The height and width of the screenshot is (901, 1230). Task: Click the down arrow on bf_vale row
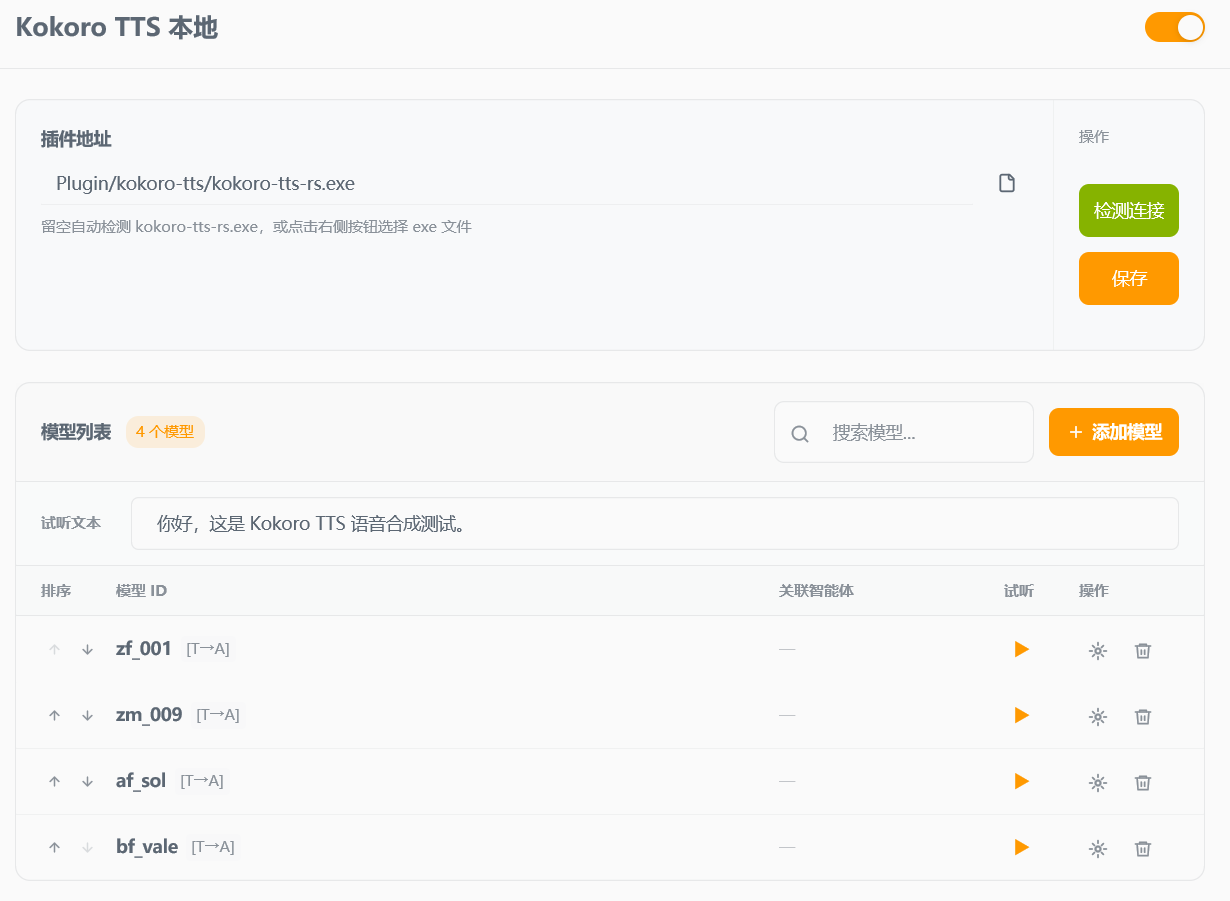(87, 848)
